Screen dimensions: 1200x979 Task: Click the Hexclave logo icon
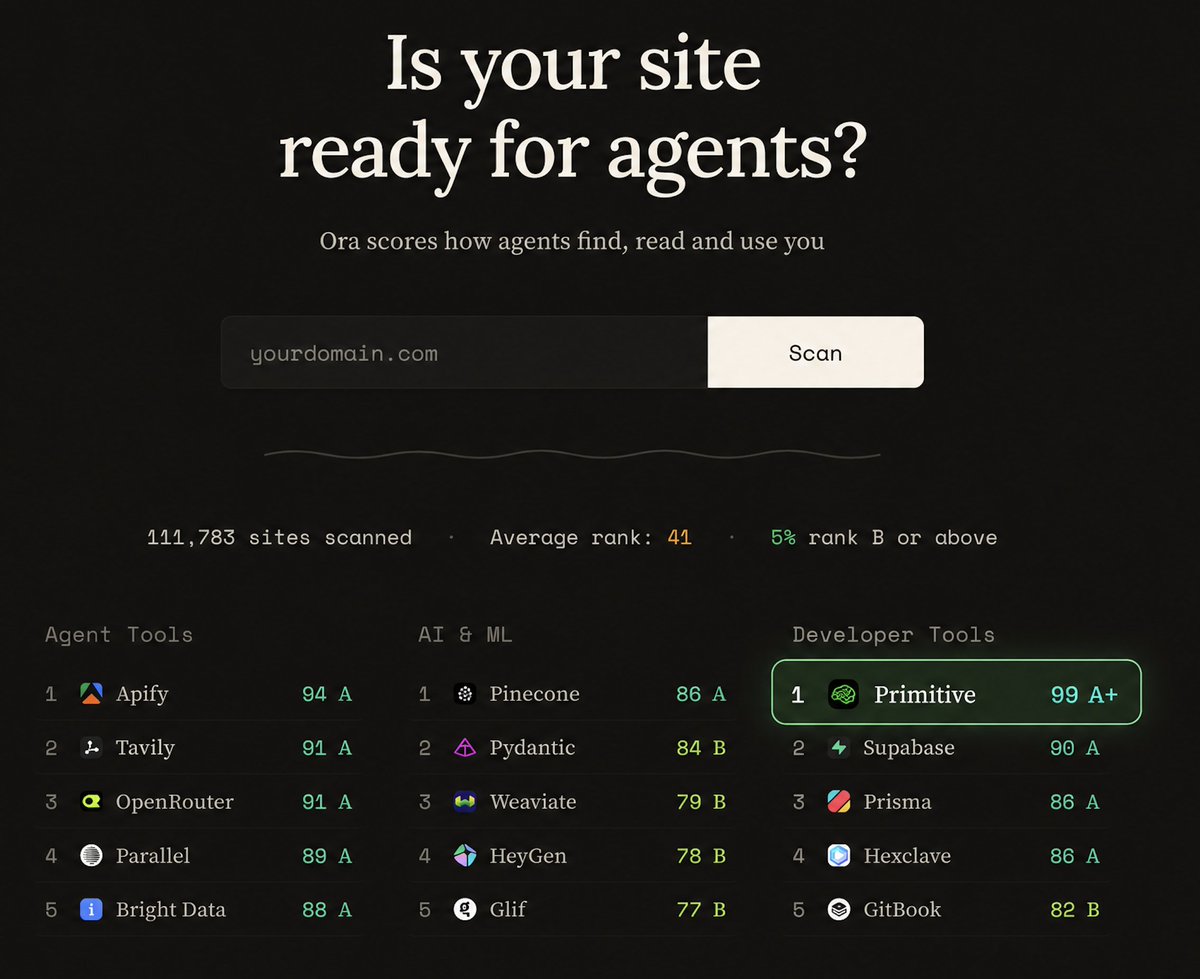(x=839, y=856)
